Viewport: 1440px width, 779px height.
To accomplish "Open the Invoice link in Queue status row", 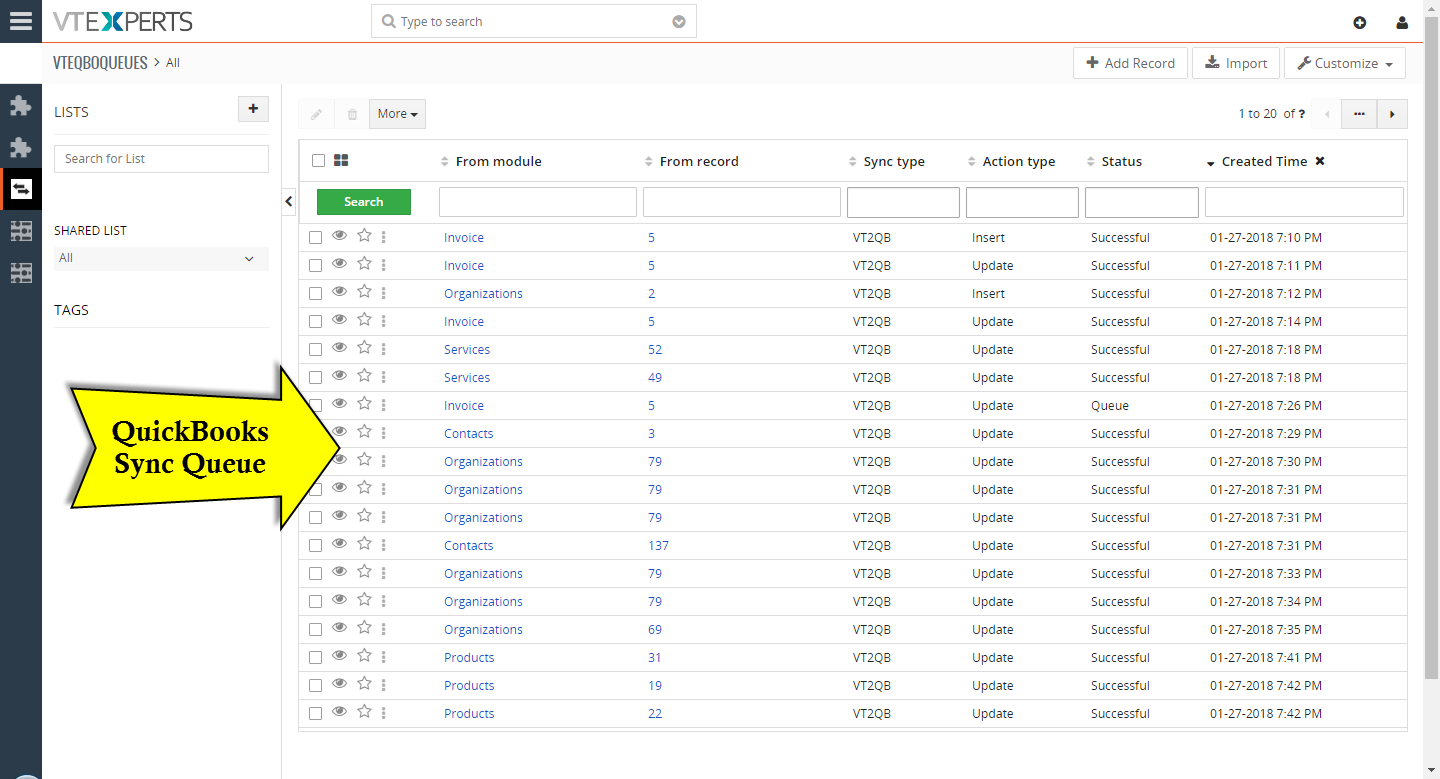I will pyautogui.click(x=464, y=405).
